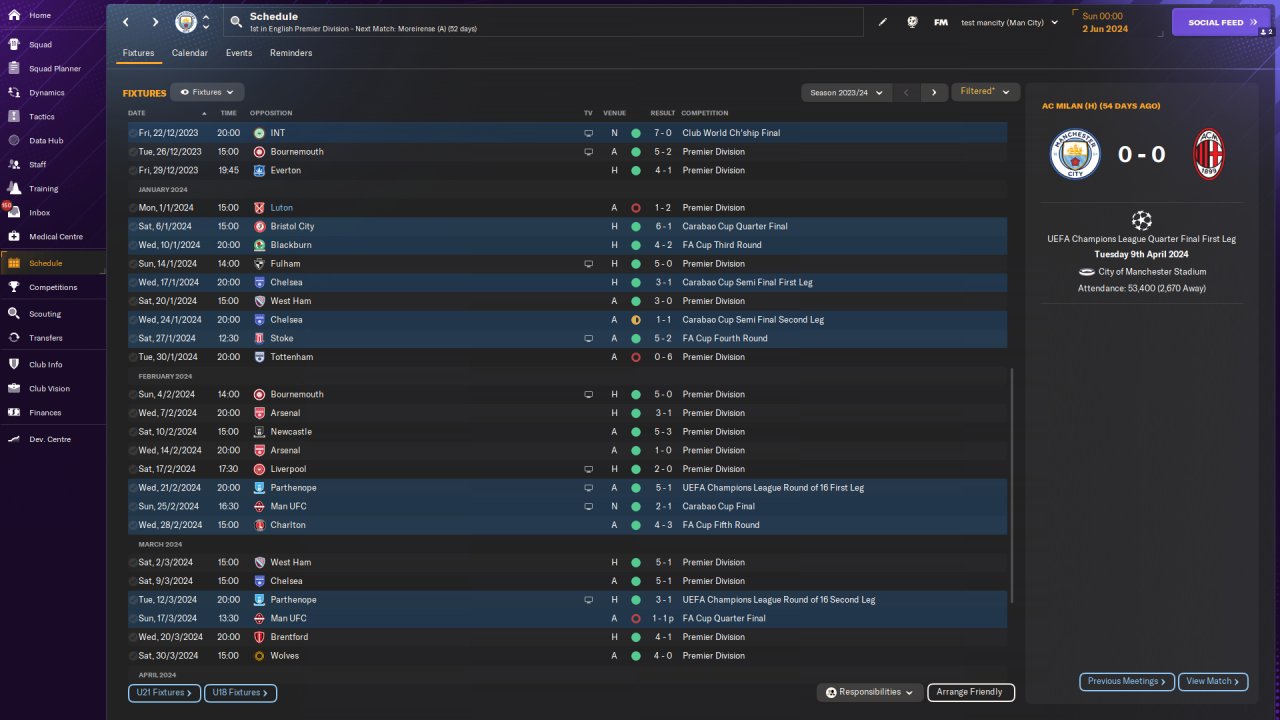Go back using the left arrow
The height and width of the screenshot is (720, 1280).
click(126, 22)
